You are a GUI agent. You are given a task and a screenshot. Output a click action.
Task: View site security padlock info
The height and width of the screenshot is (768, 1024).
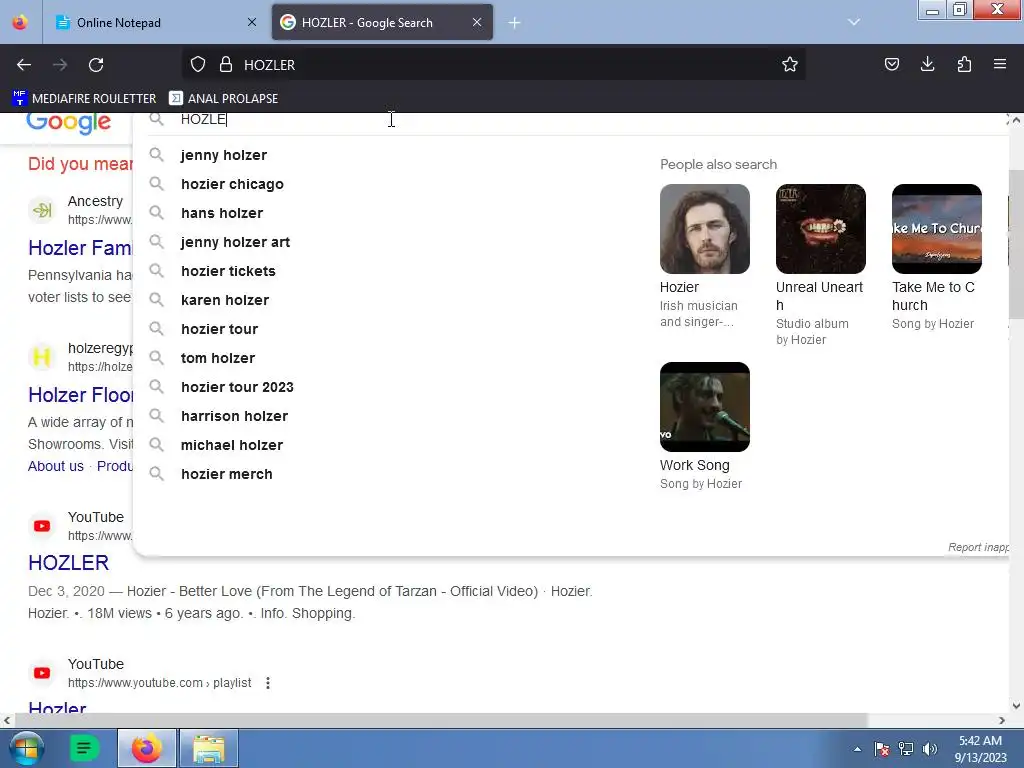click(226, 65)
